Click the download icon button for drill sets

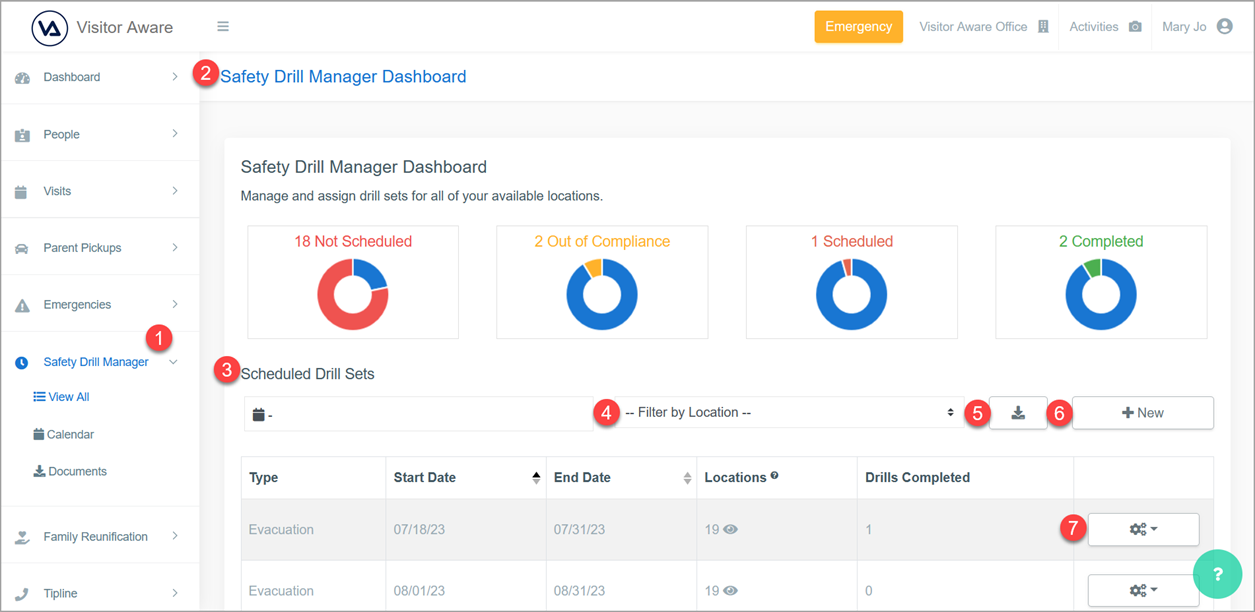(1018, 413)
